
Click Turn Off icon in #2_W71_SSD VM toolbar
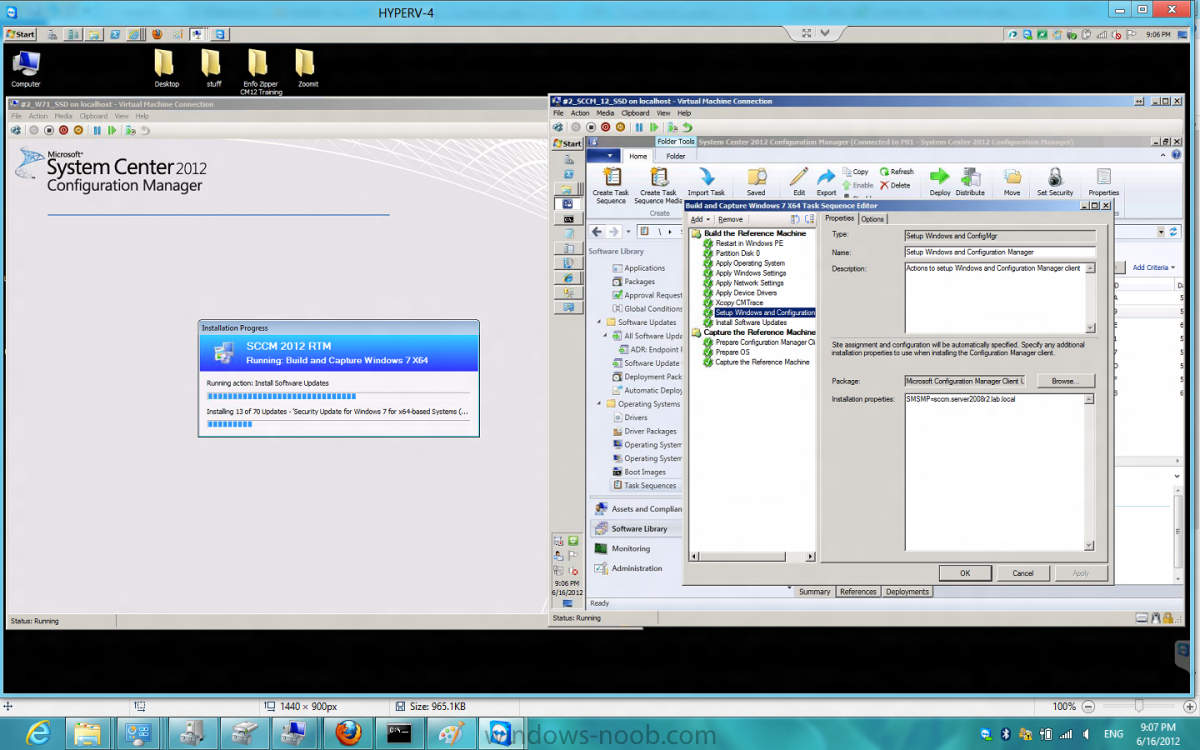[x=48, y=130]
